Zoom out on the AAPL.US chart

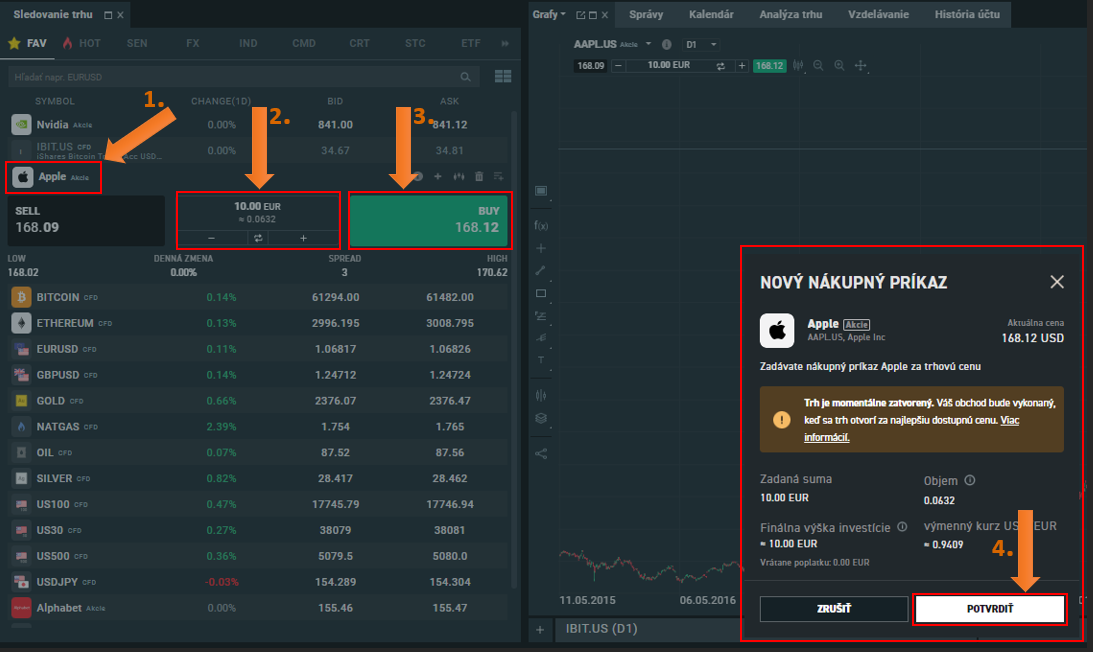click(818, 66)
